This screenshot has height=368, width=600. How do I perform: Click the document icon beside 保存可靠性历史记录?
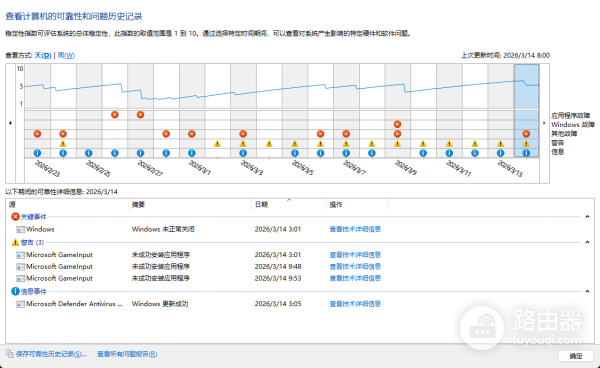pyautogui.click(x=10, y=353)
